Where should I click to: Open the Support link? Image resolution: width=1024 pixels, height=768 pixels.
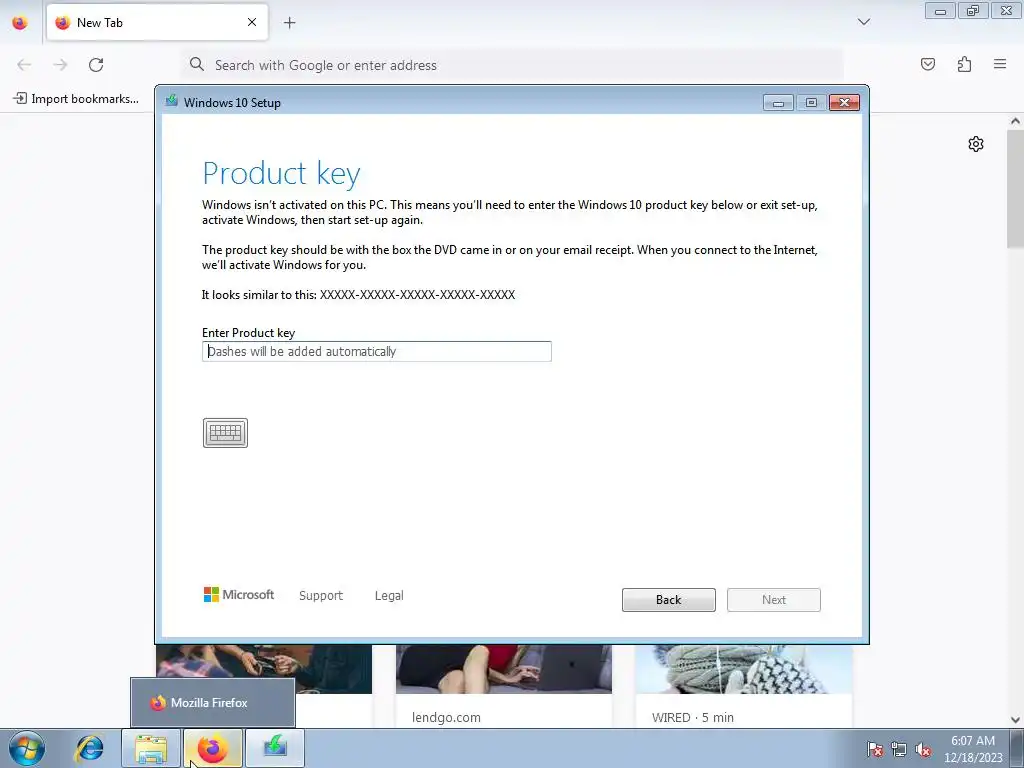[321, 596]
